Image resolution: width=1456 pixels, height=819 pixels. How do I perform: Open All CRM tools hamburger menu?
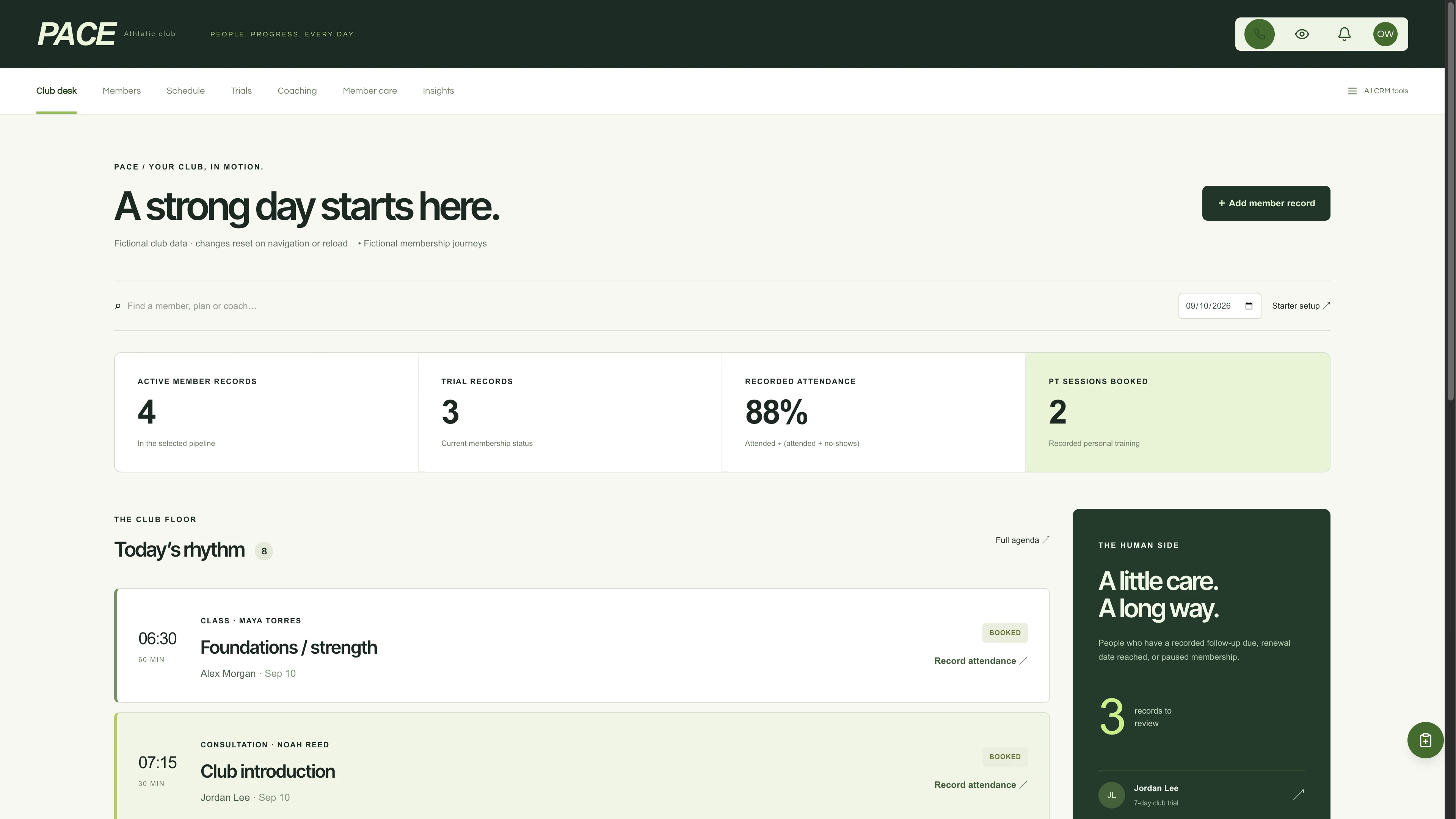coord(1378,91)
